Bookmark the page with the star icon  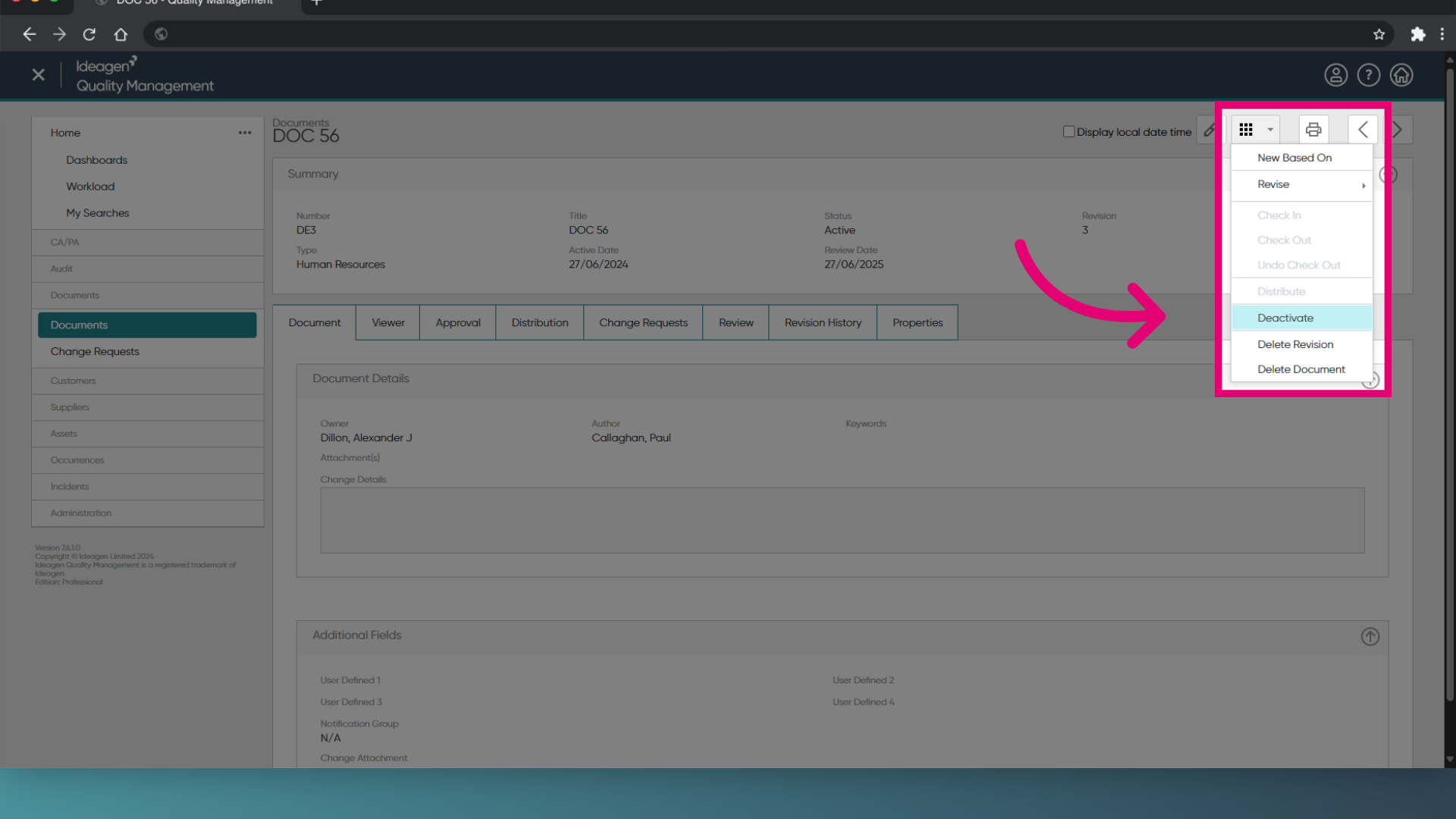pyautogui.click(x=1379, y=34)
